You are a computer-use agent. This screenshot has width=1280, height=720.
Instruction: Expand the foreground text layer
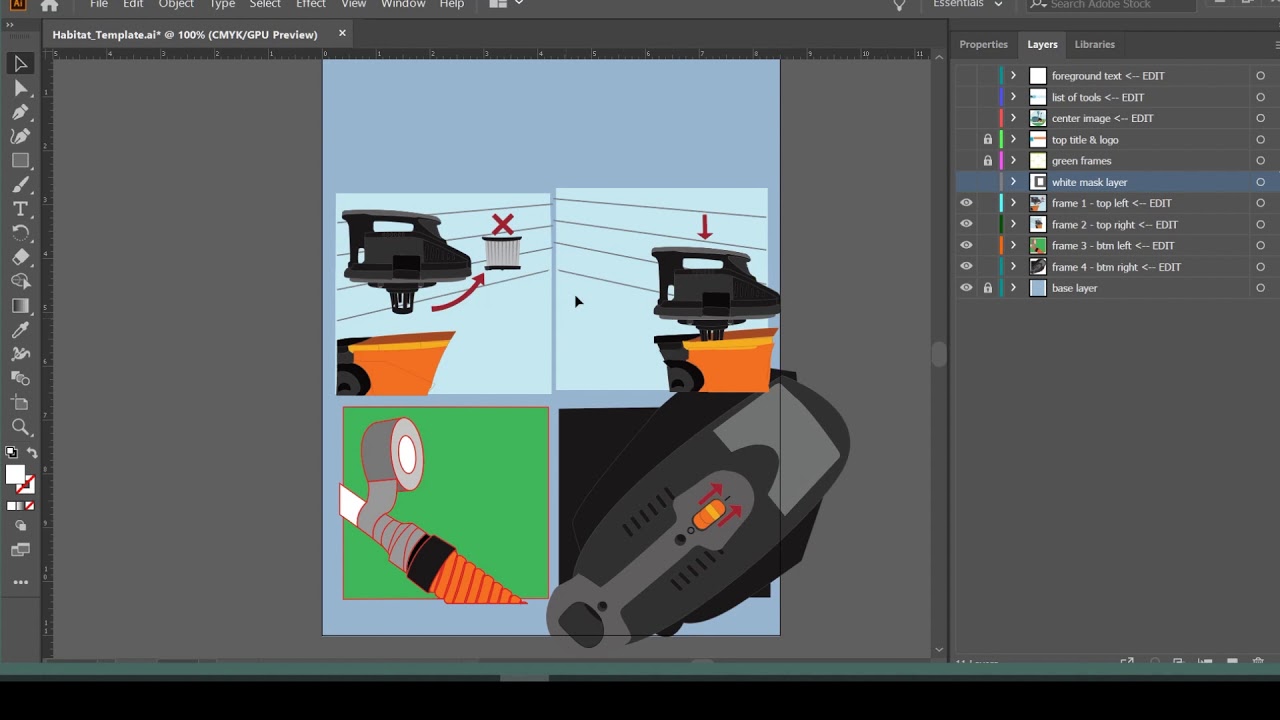point(1013,76)
